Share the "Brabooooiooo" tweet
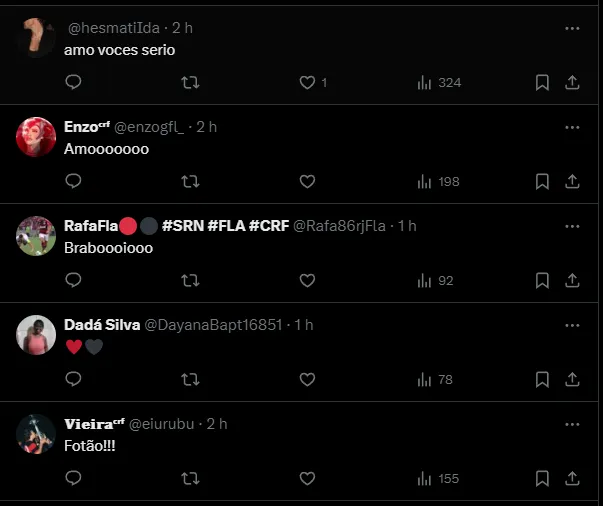Screen dimensions: 603x506 click(572, 280)
